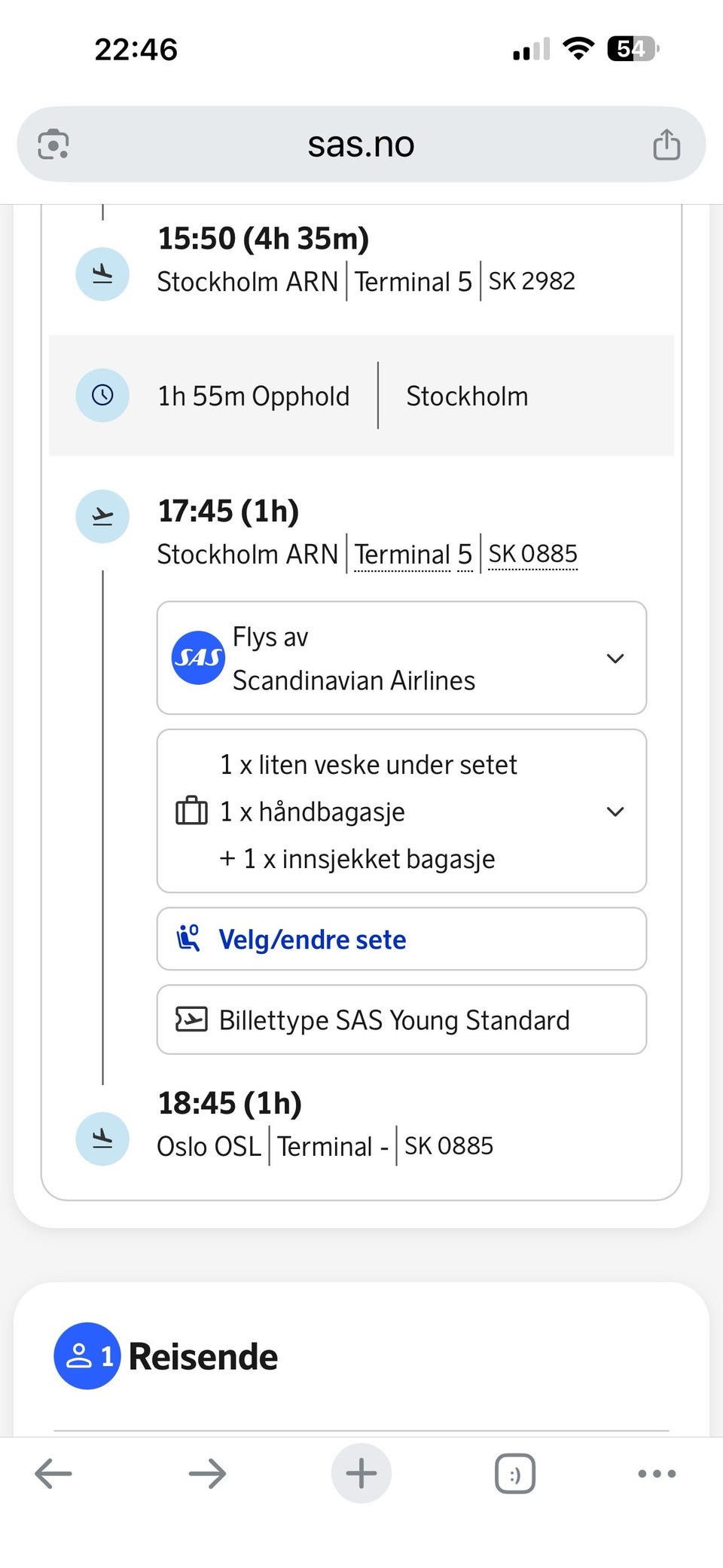Tap Billettype SAS Young Standard box

(401, 1019)
